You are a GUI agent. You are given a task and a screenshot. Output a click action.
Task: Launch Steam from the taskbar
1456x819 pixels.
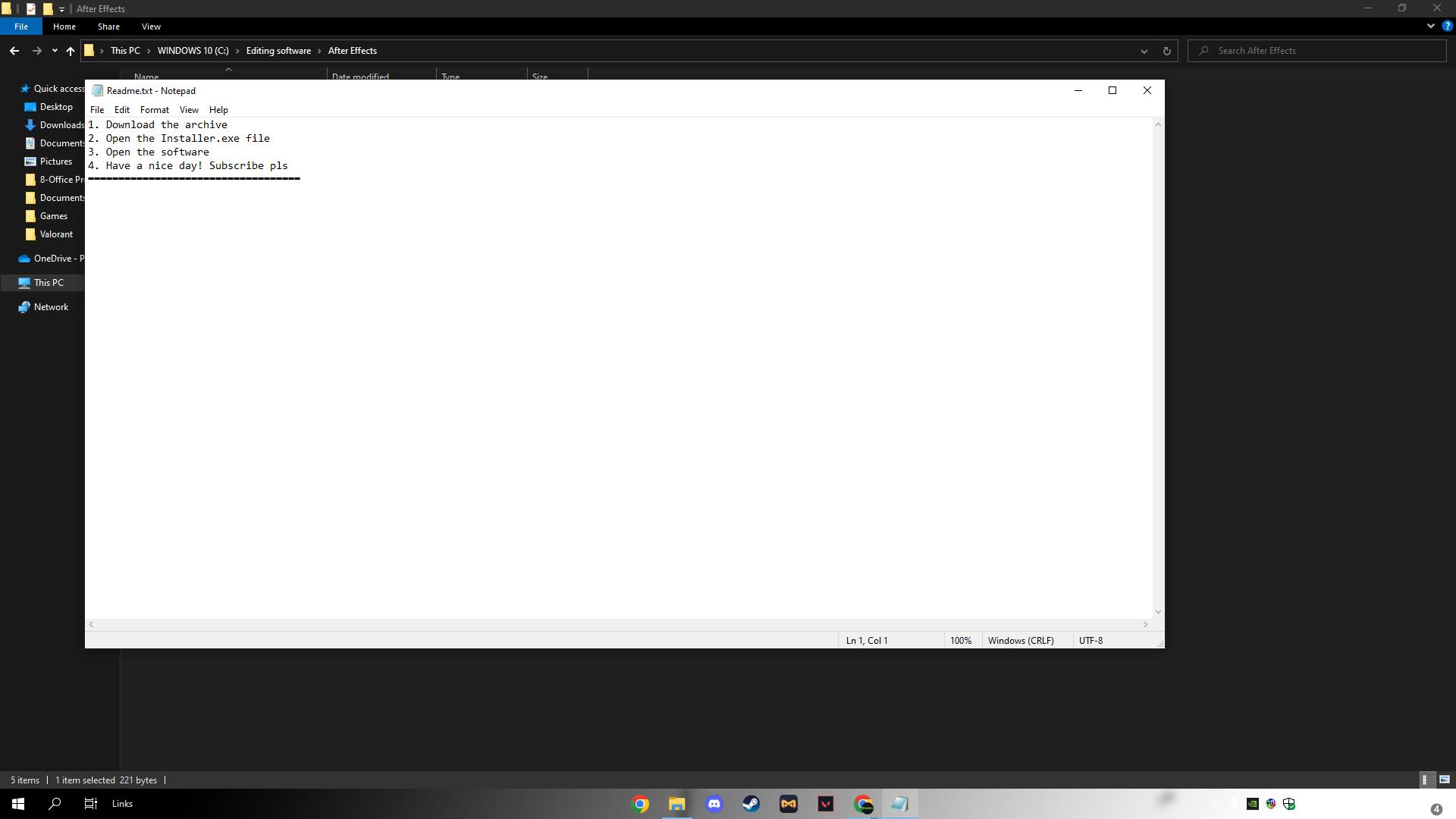[x=751, y=804]
